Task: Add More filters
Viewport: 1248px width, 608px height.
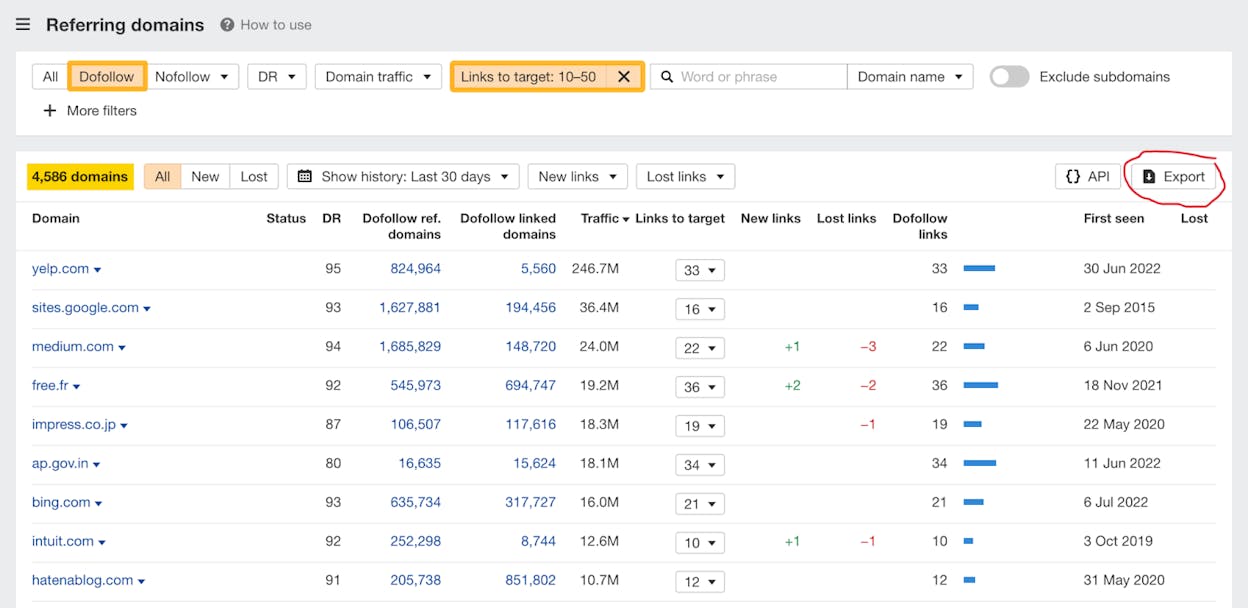Action: [x=90, y=111]
